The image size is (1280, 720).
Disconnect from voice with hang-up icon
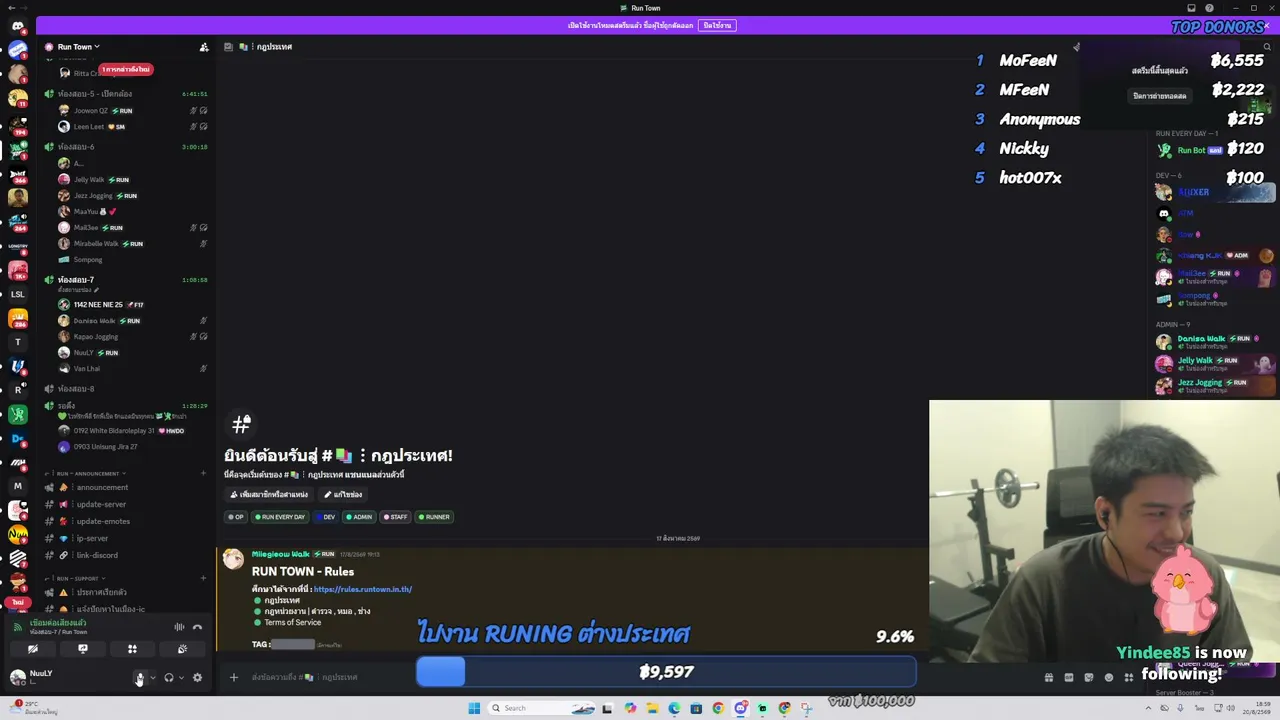[x=197, y=627]
